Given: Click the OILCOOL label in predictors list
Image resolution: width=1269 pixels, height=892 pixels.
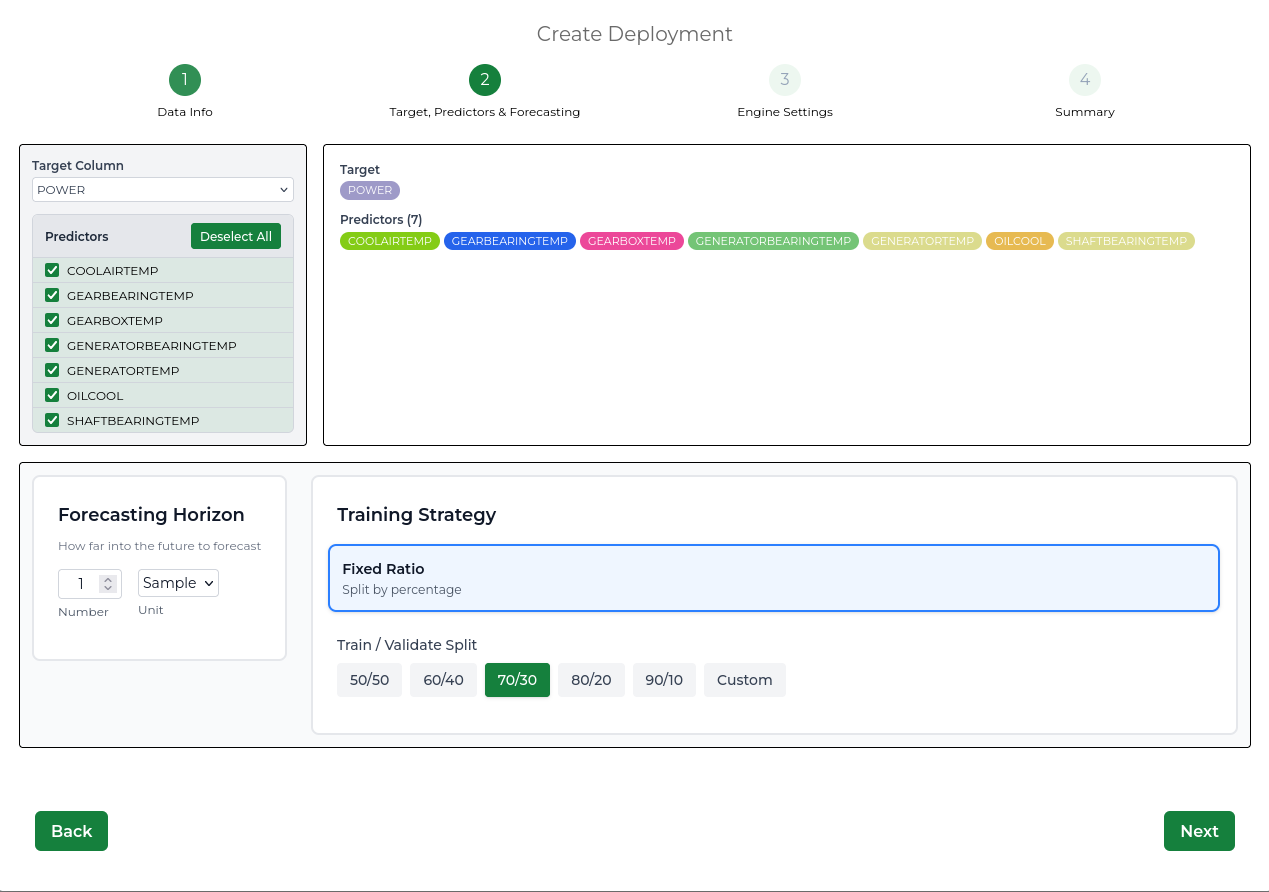Looking at the screenshot, I should tap(95, 396).
